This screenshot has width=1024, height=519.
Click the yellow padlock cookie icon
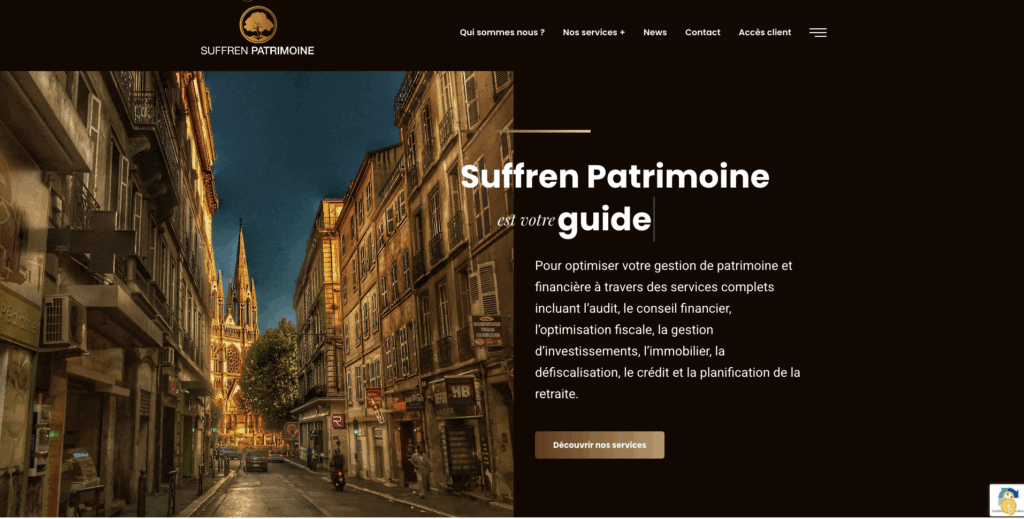tap(1008, 505)
